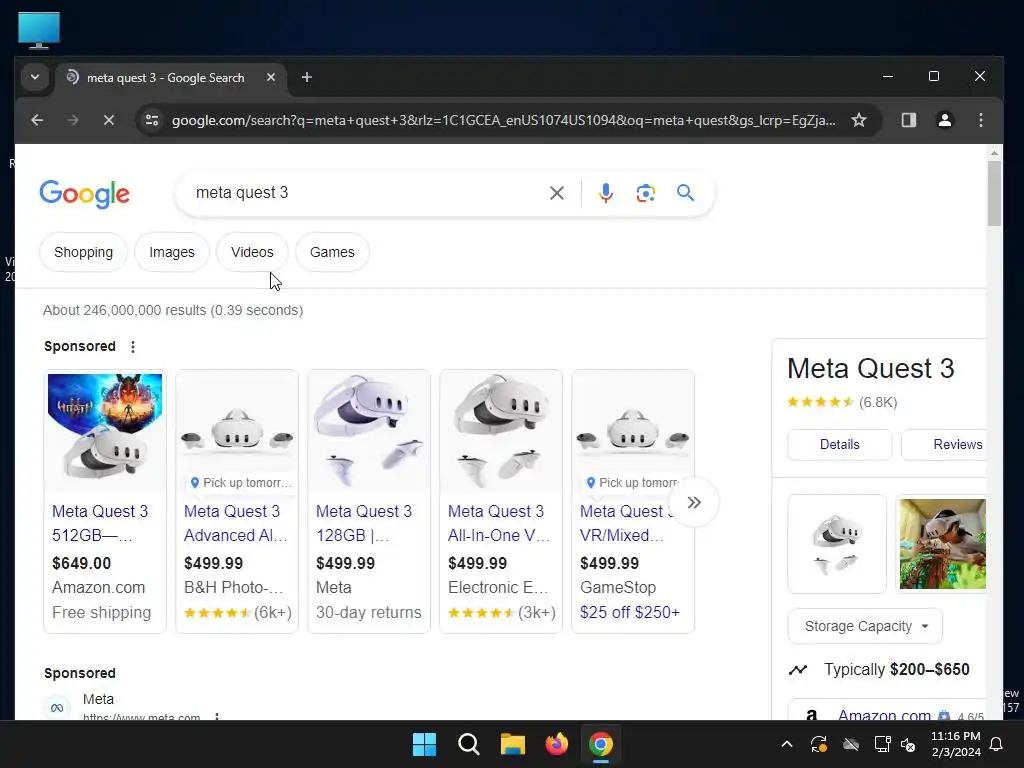The height and width of the screenshot is (768, 1024).
Task: Show more sponsored products with arrow
Action: [x=694, y=502]
